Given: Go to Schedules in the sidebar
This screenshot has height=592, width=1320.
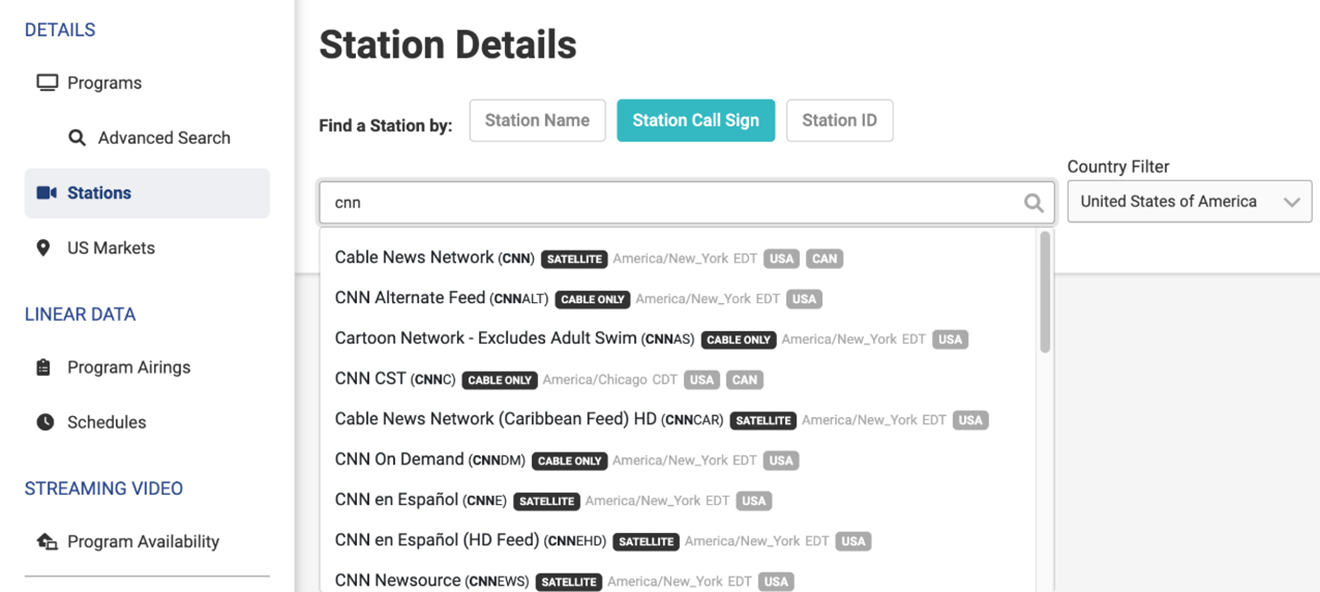Looking at the screenshot, I should click(106, 422).
